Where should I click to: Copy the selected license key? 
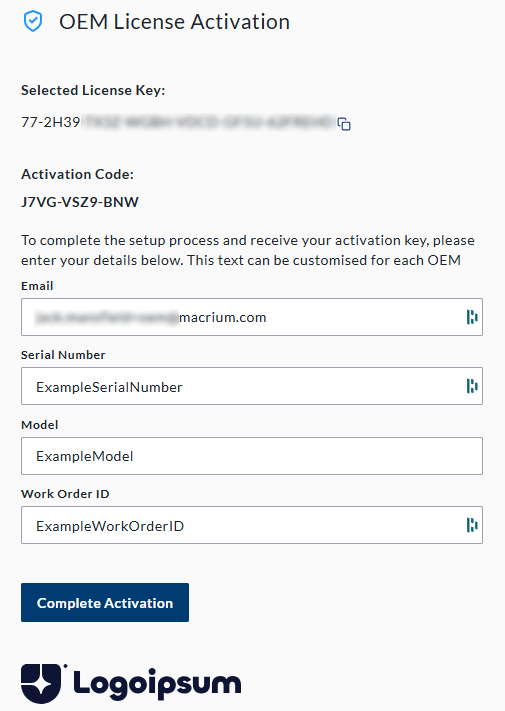click(x=344, y=124)
